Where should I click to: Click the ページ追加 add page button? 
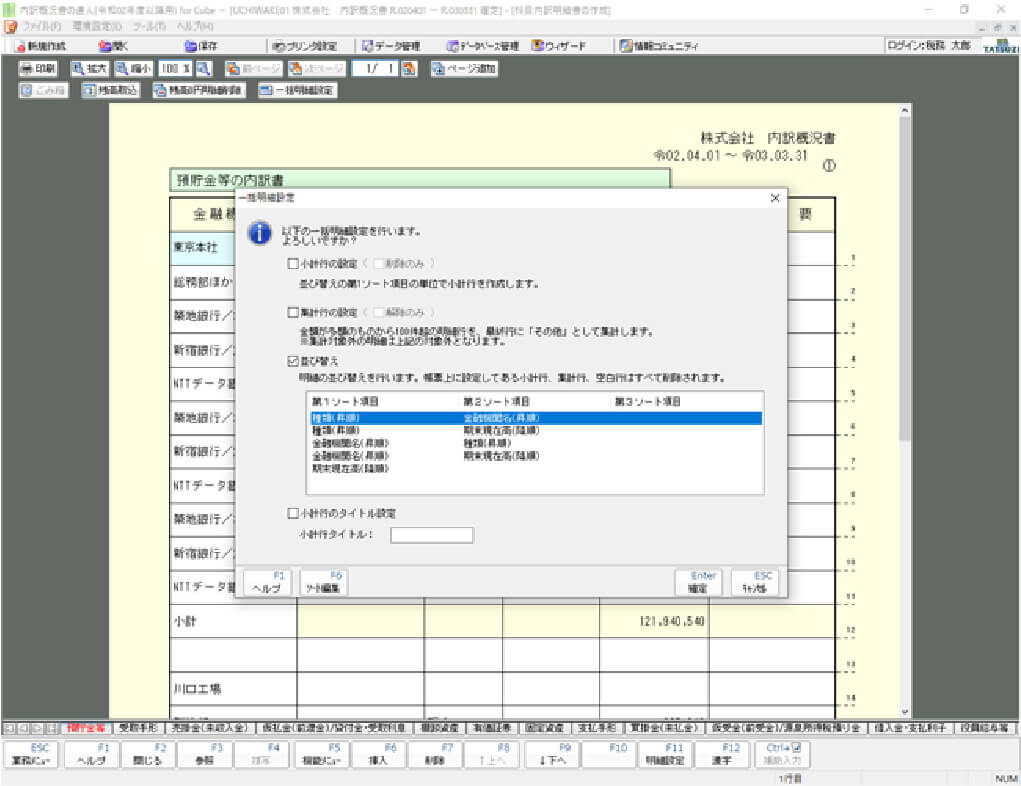pos(464,69)
